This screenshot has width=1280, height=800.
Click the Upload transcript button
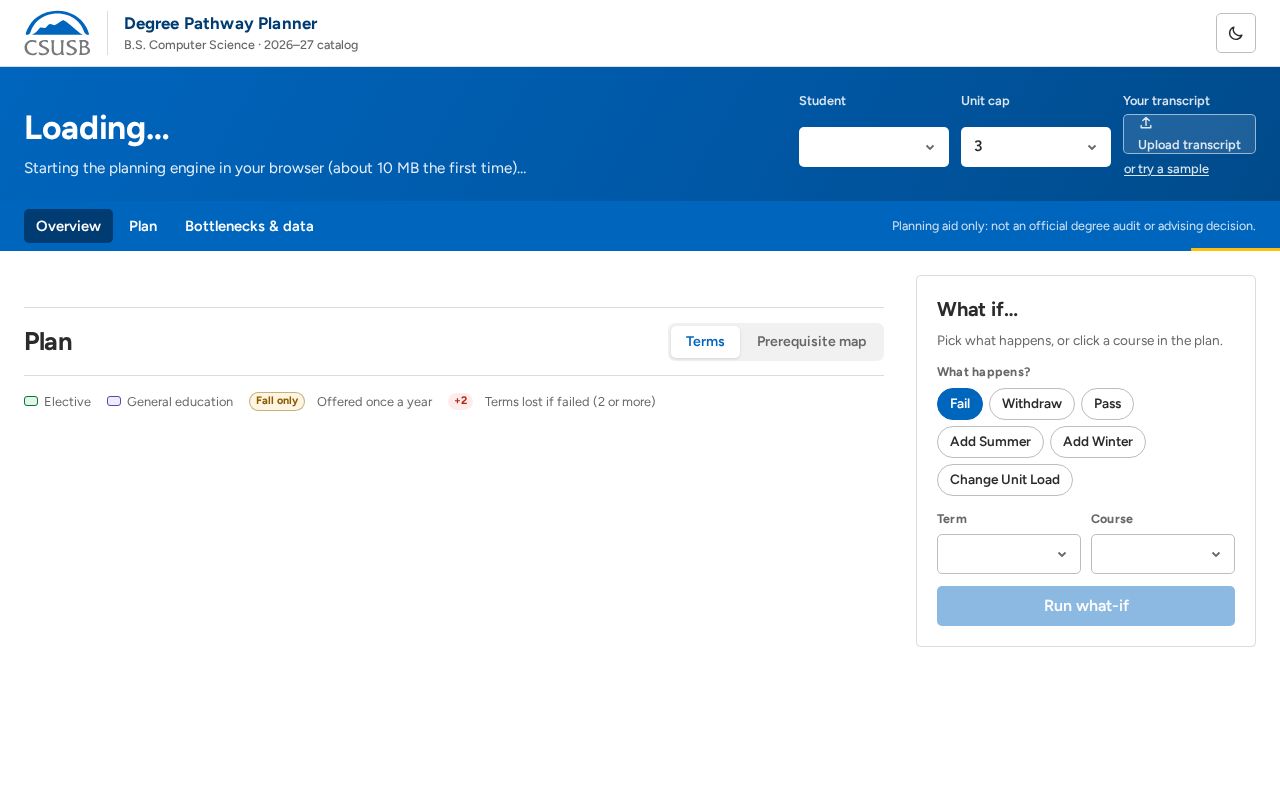point(1189,134)
